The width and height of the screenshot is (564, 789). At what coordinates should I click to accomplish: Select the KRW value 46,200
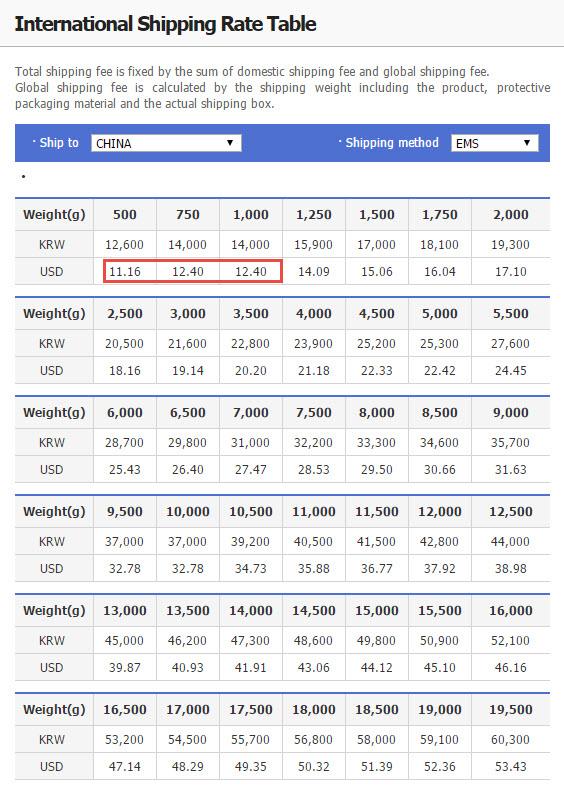187,641
